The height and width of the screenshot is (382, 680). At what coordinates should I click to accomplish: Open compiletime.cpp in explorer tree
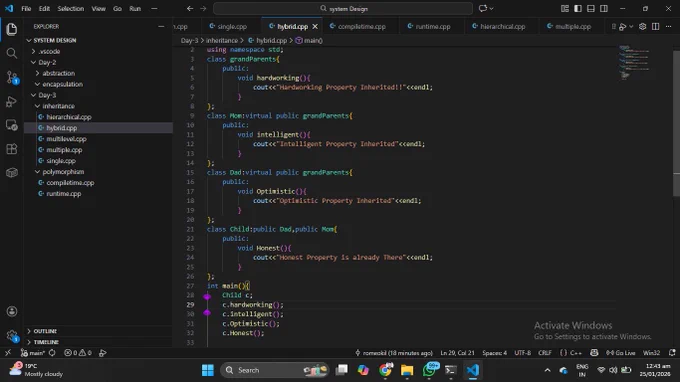[x=70, y=183]
